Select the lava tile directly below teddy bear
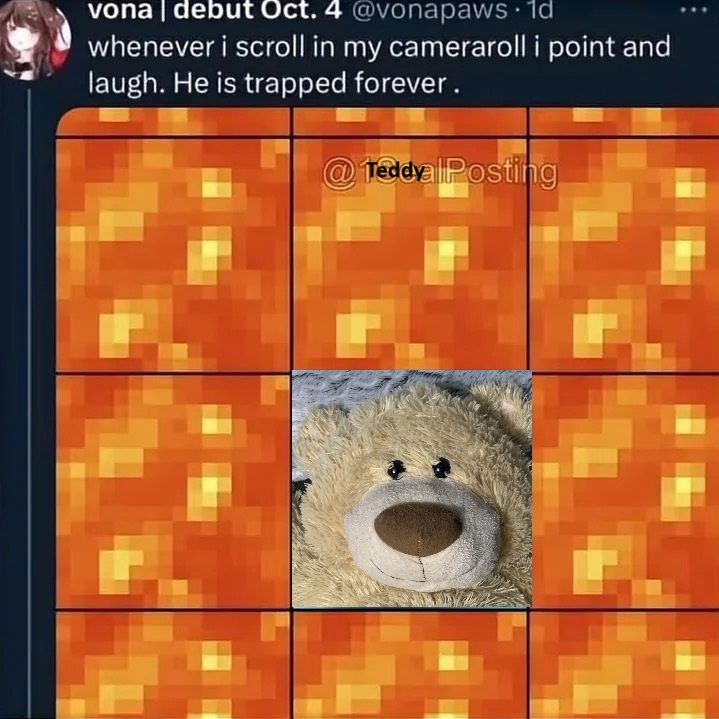719x719 pixels. 410,665
